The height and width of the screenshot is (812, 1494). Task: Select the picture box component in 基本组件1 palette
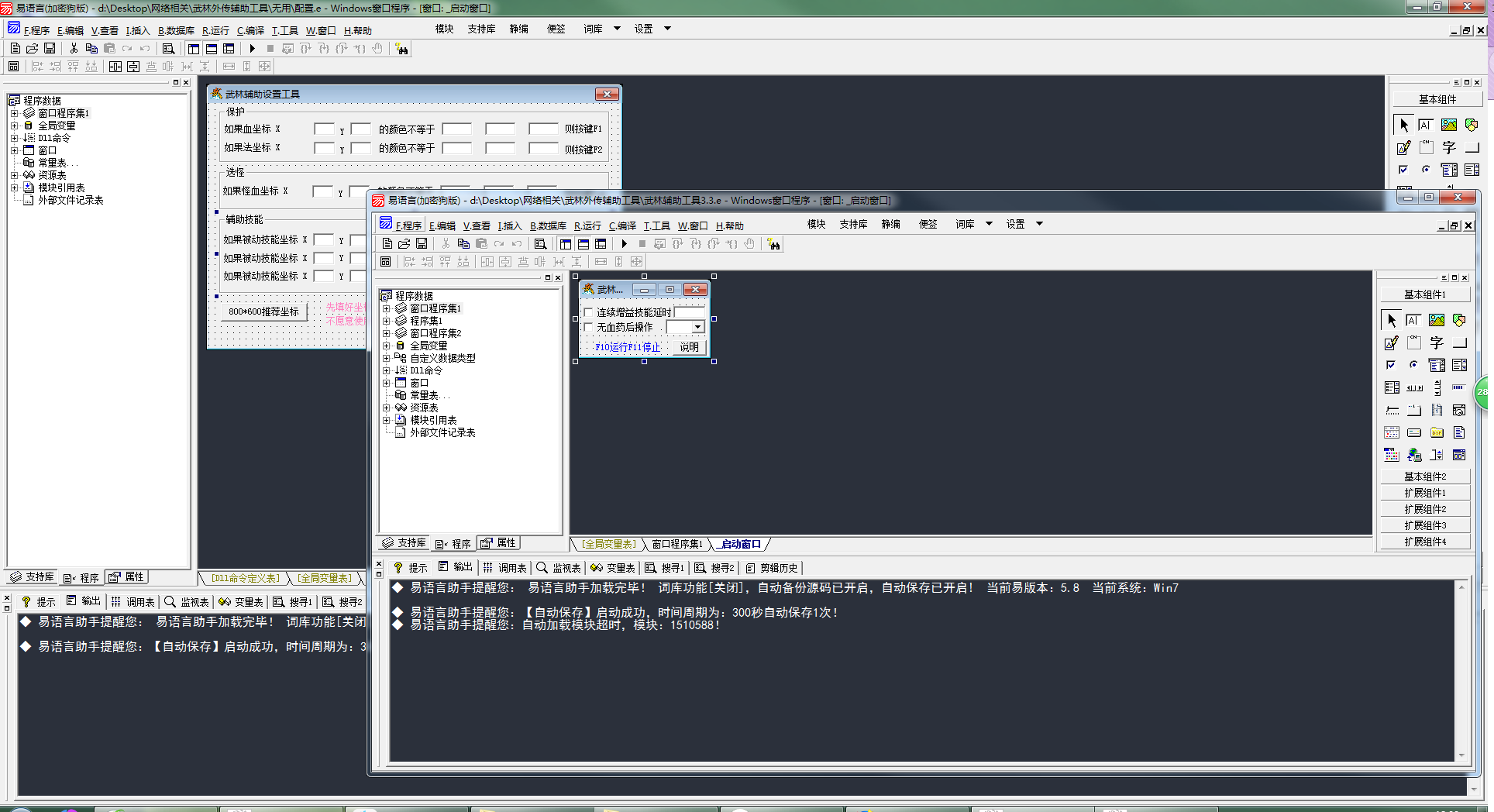1437,320
